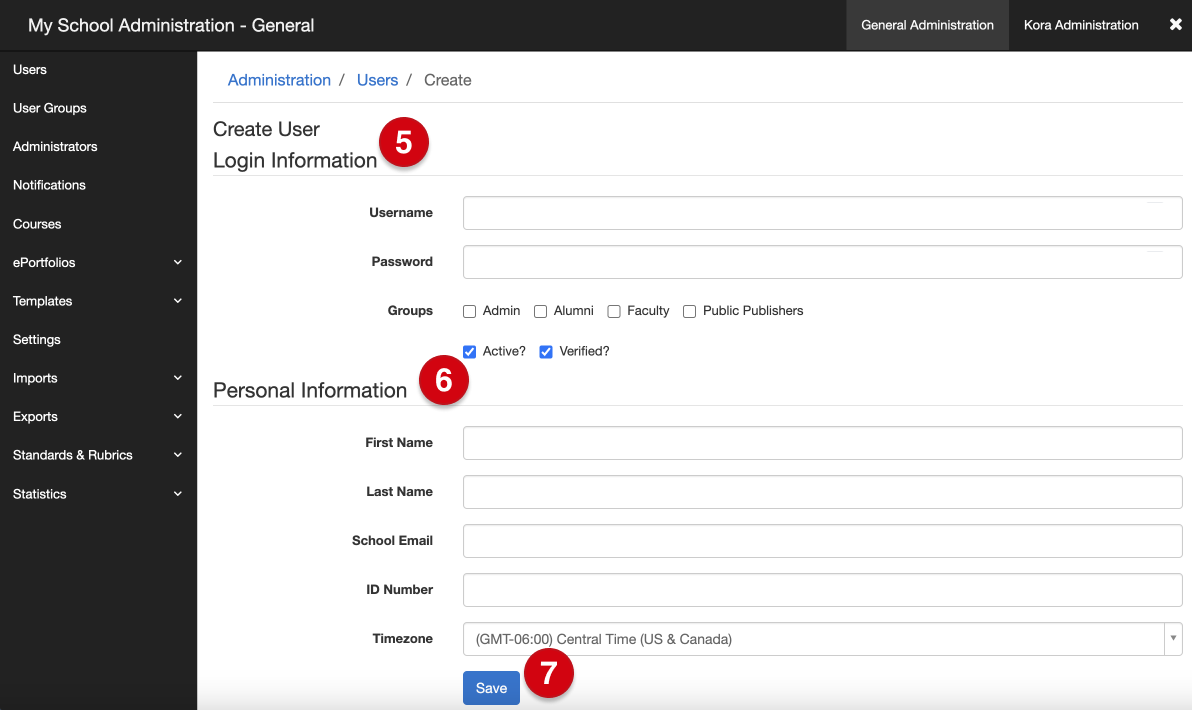Expand the Standards & Rubrics chevron
This screenshot has height=710, width=1192.
click(178, 455)
